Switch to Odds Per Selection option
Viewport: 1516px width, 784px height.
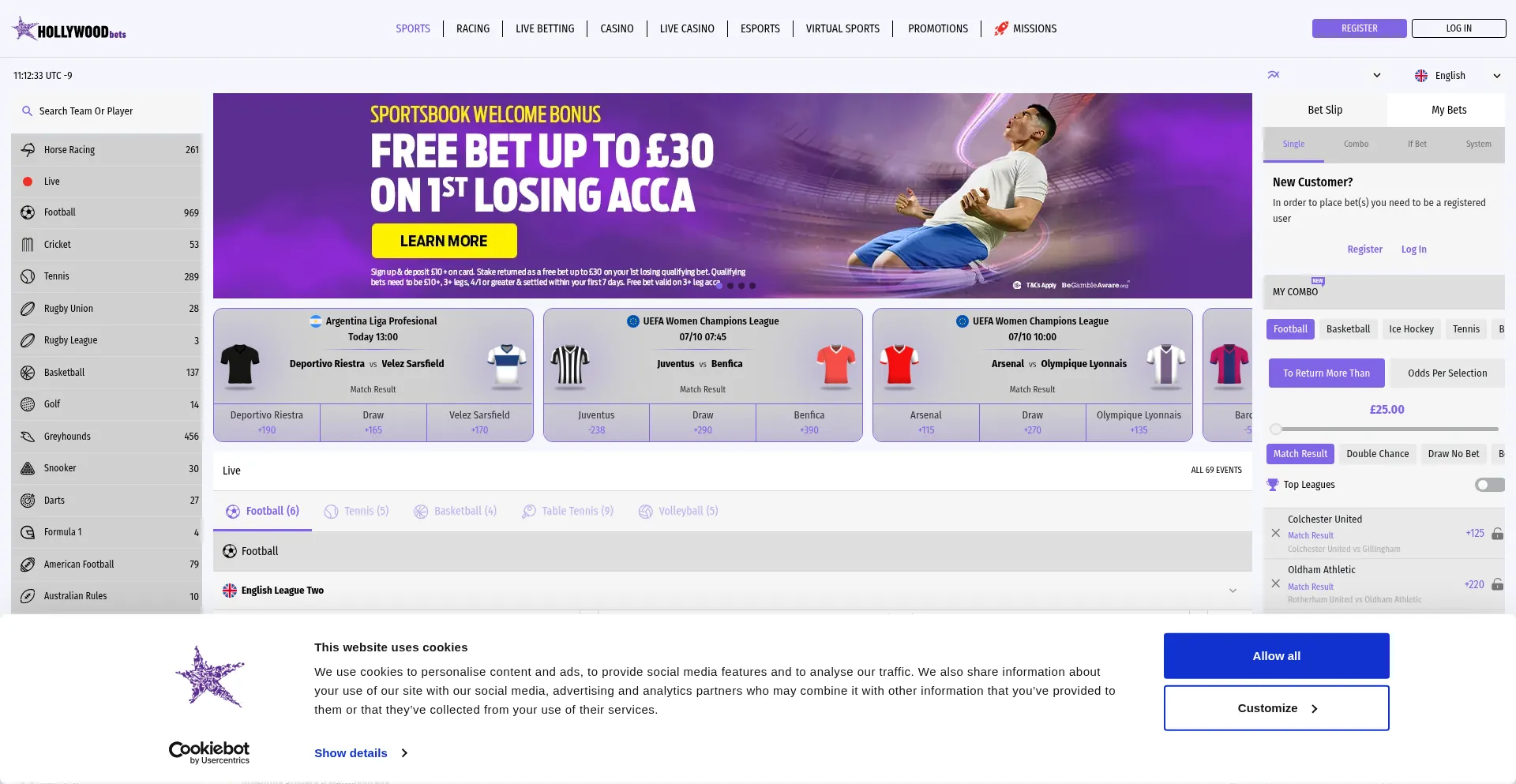point(1447,373)
